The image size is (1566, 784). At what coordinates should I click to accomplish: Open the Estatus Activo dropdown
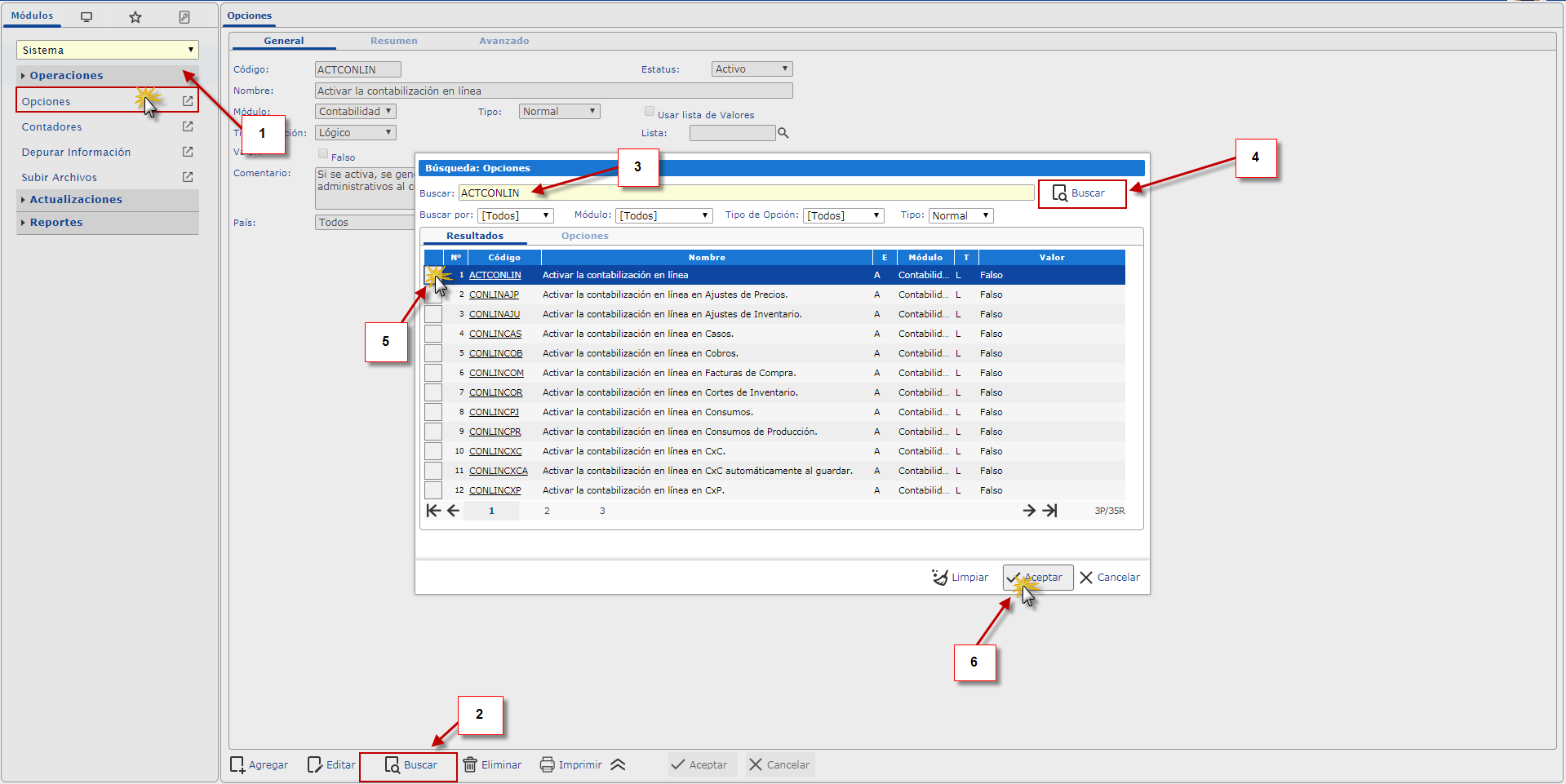point(752,69)
